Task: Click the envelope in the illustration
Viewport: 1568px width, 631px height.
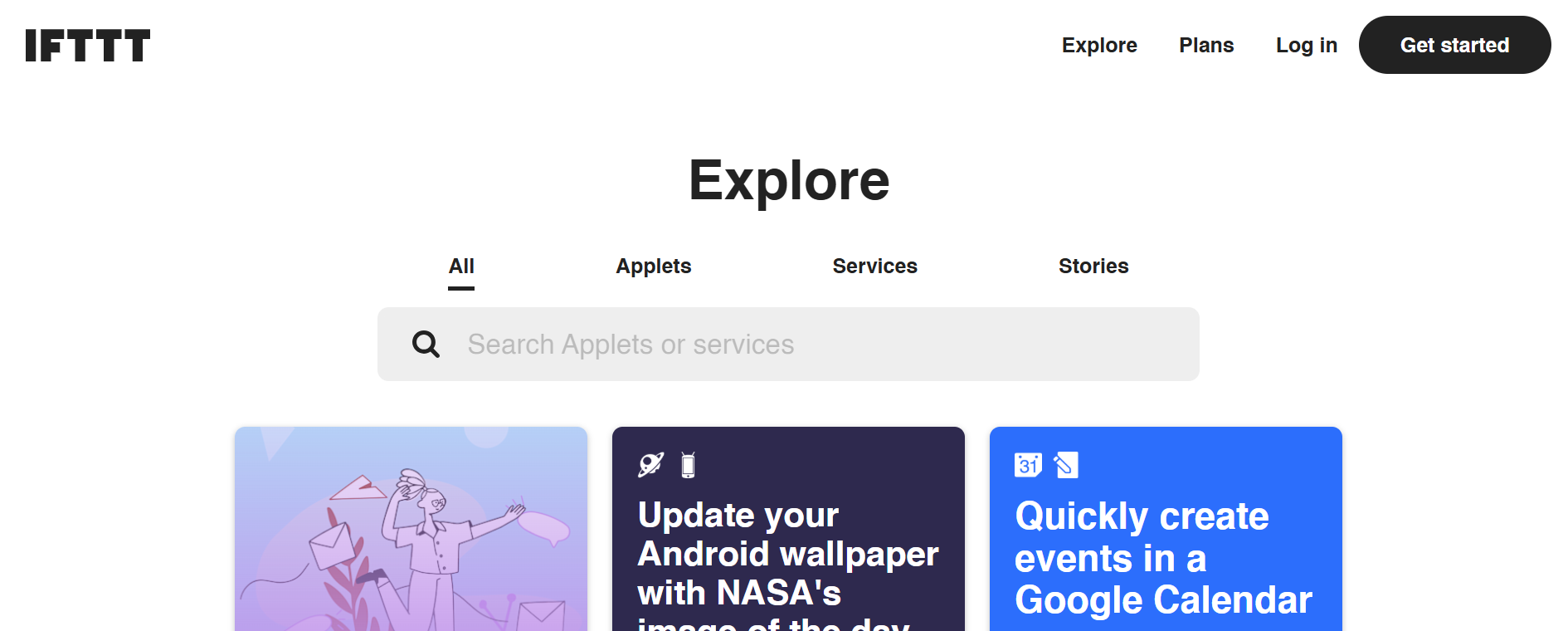Action: [x=332, y=545]
